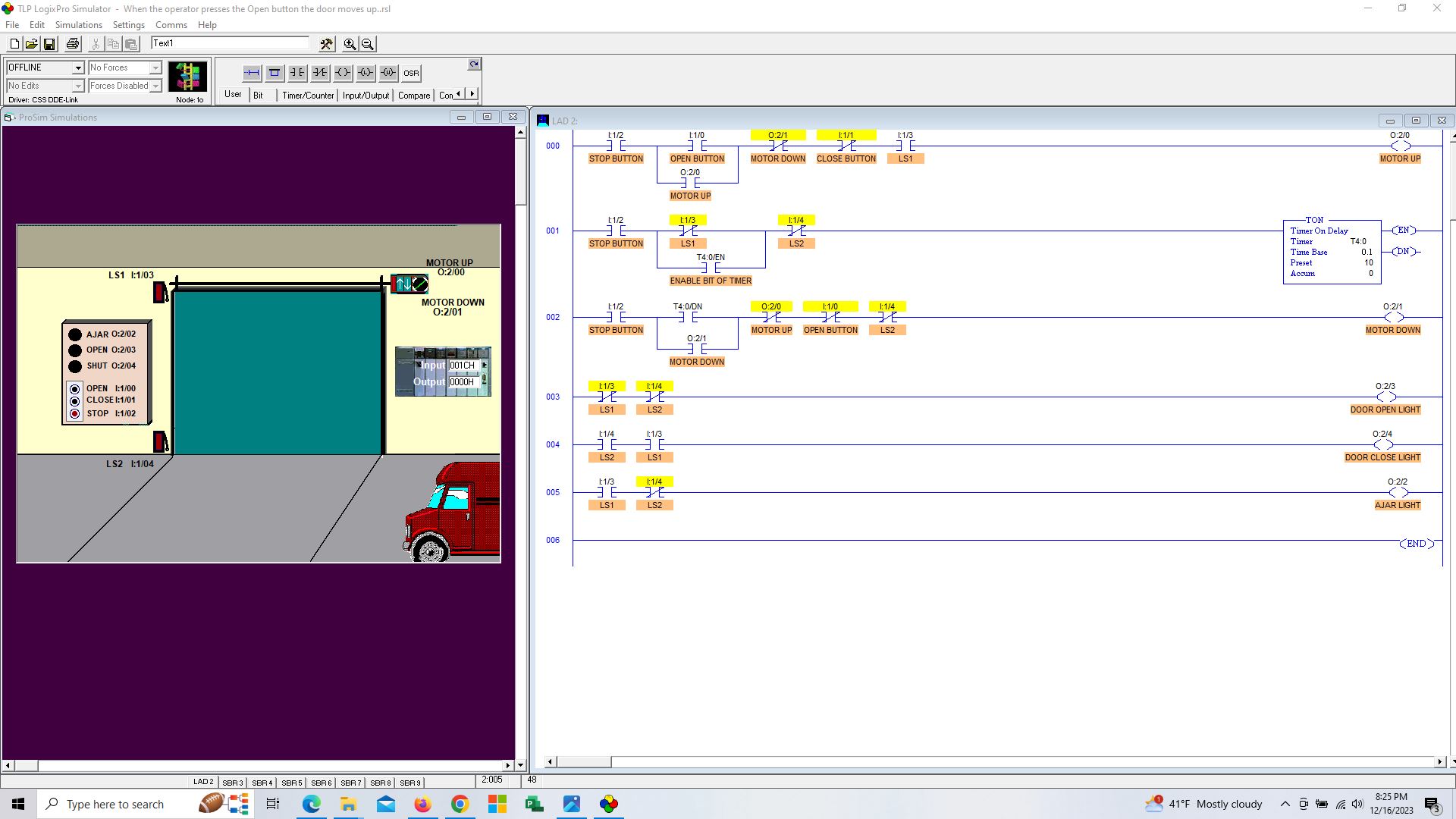
Task: Click the Save toolbar icon
Action: pos(50,43)
